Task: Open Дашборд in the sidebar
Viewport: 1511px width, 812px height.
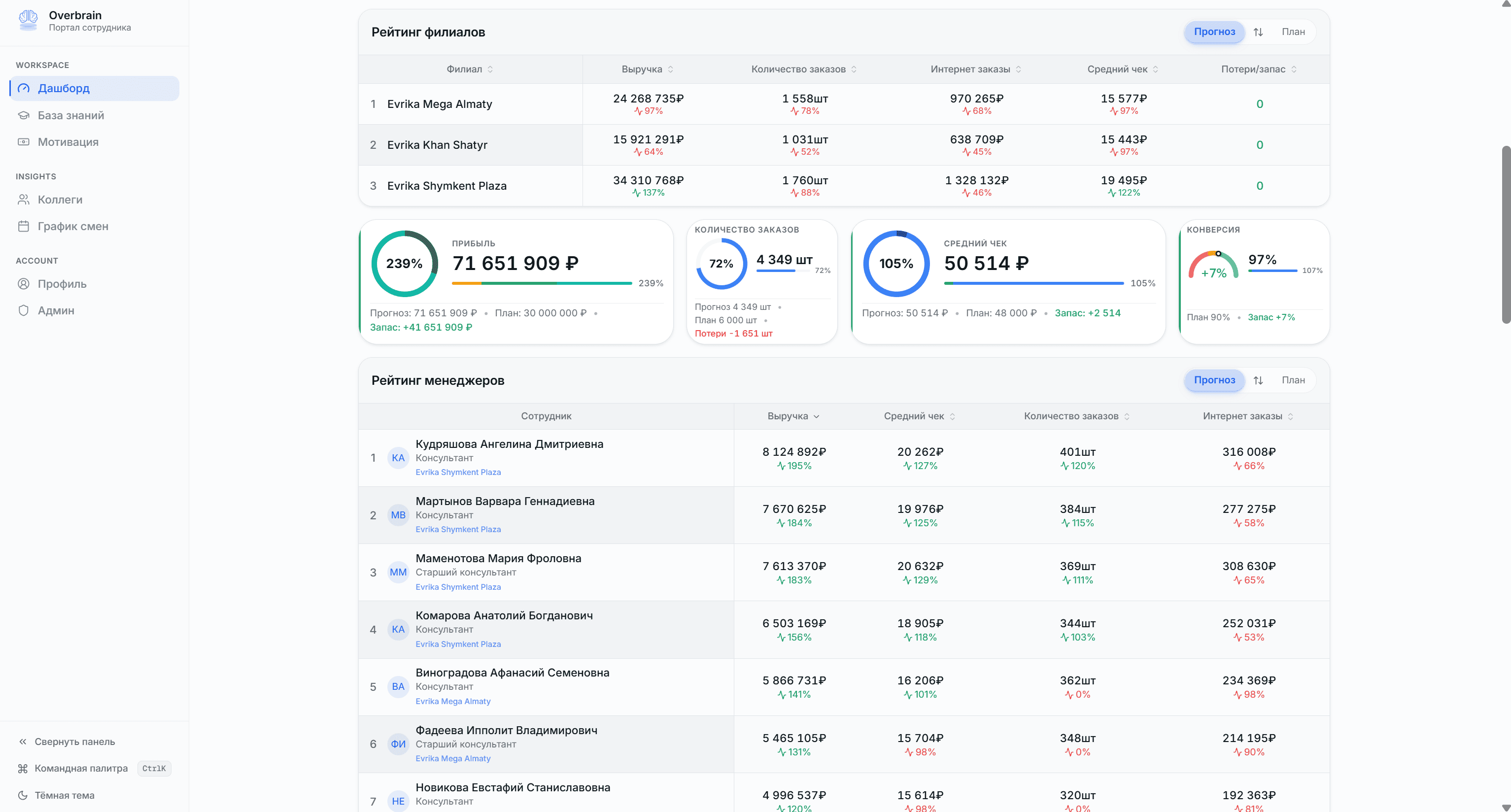Action: (95, 89)
